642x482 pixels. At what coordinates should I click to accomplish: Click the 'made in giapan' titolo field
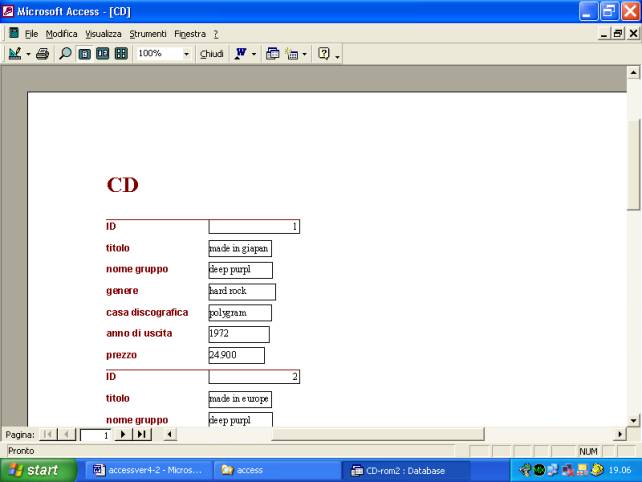(240, 249)
